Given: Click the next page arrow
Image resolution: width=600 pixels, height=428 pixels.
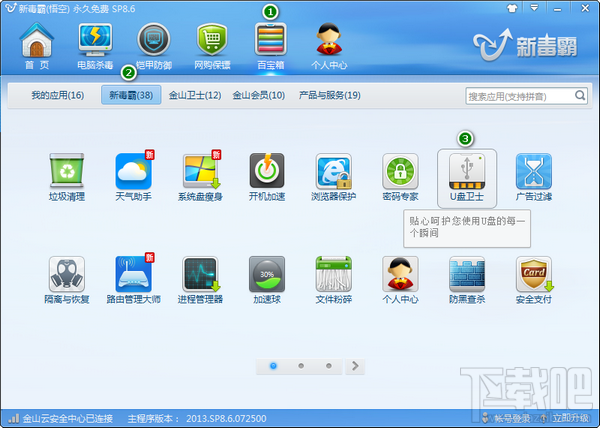Looking at the screenshot, I should click(355, 366).
